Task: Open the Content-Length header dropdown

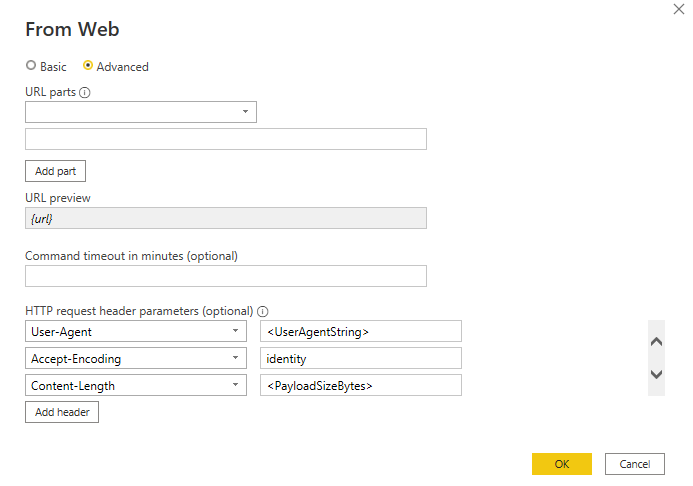Action: [x=136, y=385]
